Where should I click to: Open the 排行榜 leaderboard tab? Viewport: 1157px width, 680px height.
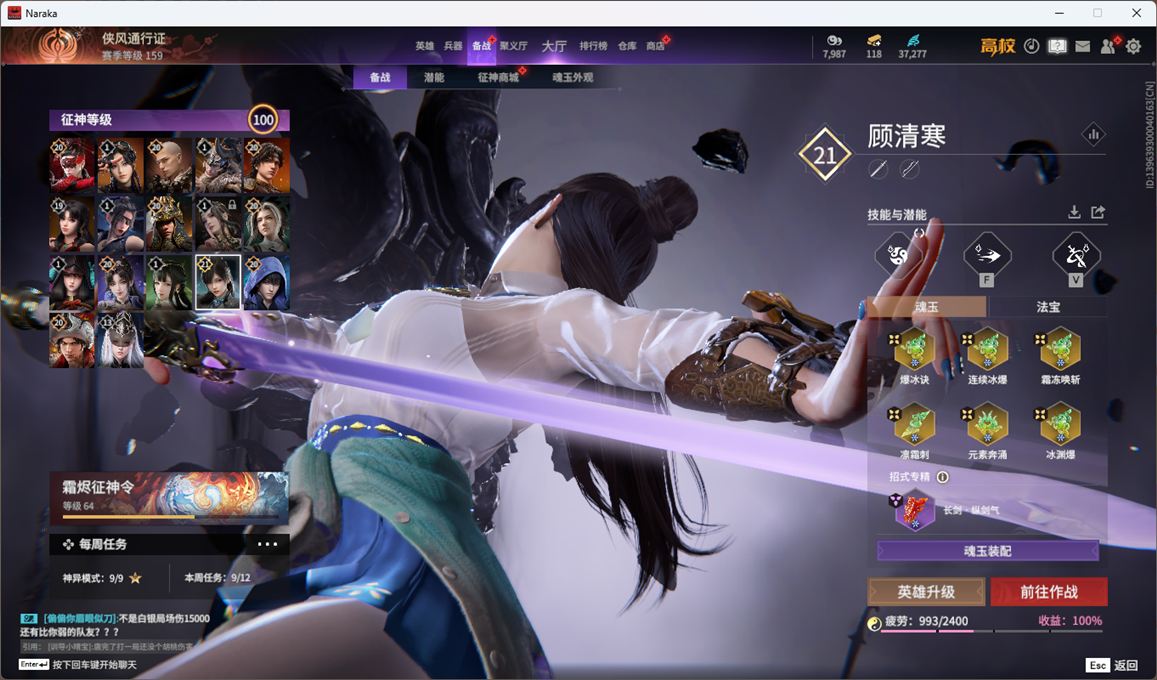(593, 46)
